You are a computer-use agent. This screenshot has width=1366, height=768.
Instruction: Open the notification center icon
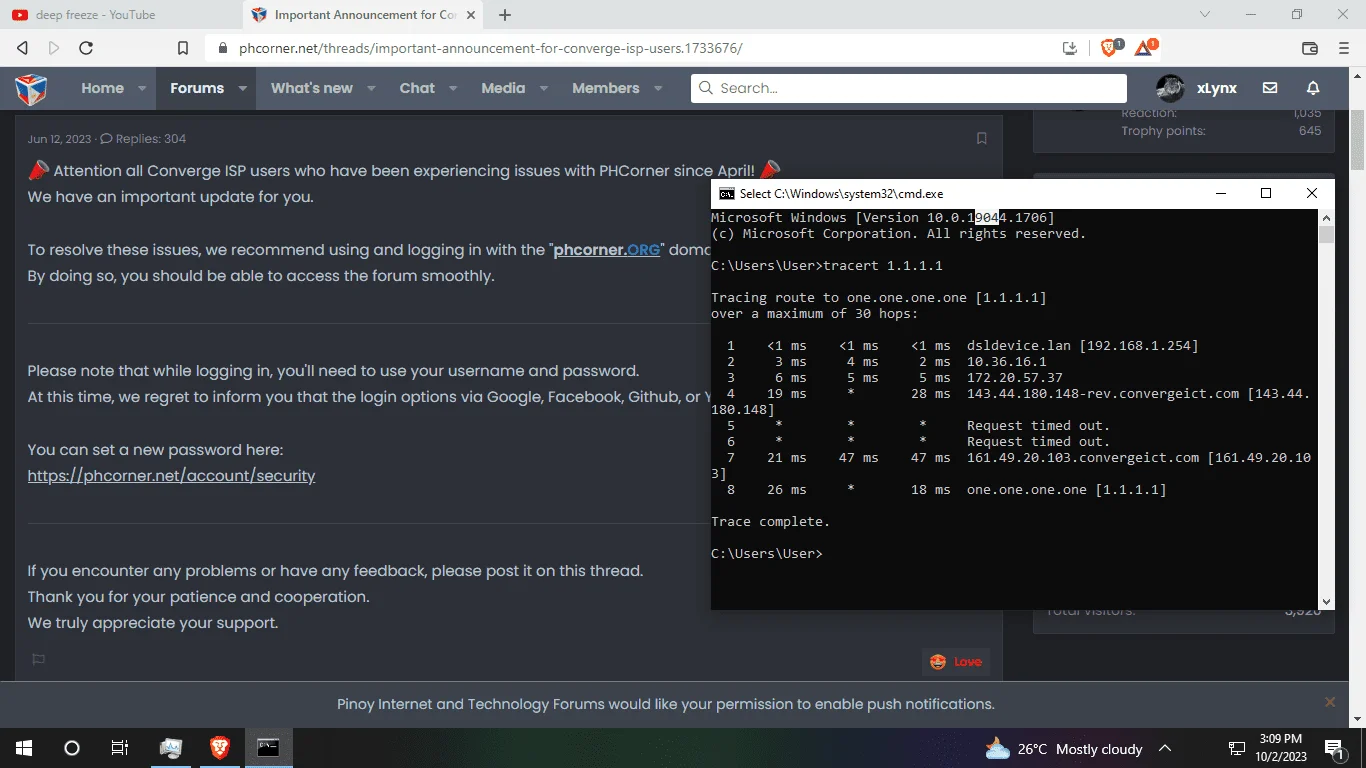coord(1334,748)
